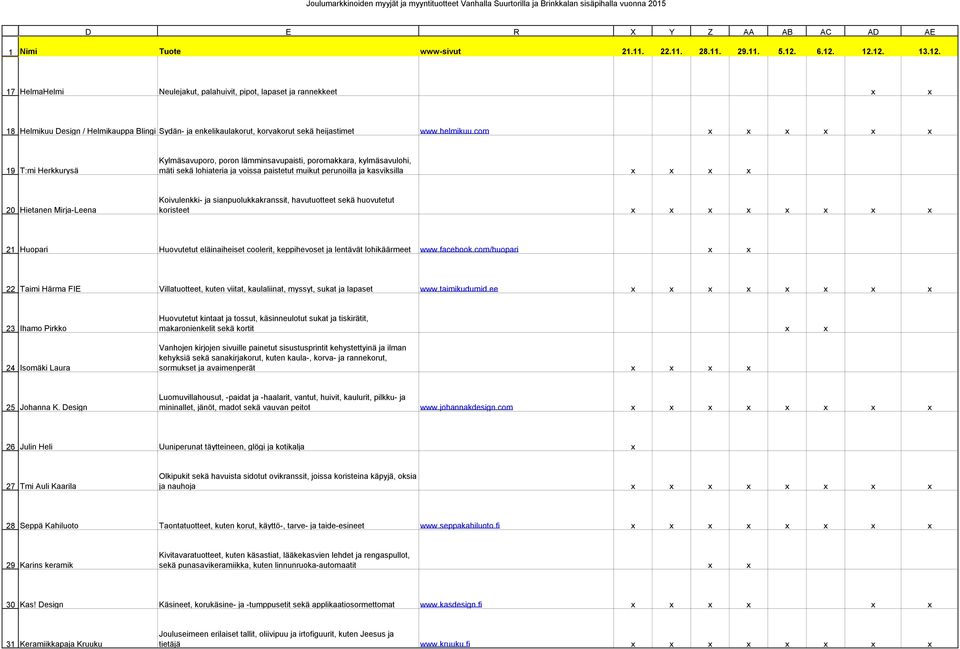Screen dimensions: 960x649
Task: Click the 'Taontatuotteet, kuten korut' product cell
Action: [288, 511]
